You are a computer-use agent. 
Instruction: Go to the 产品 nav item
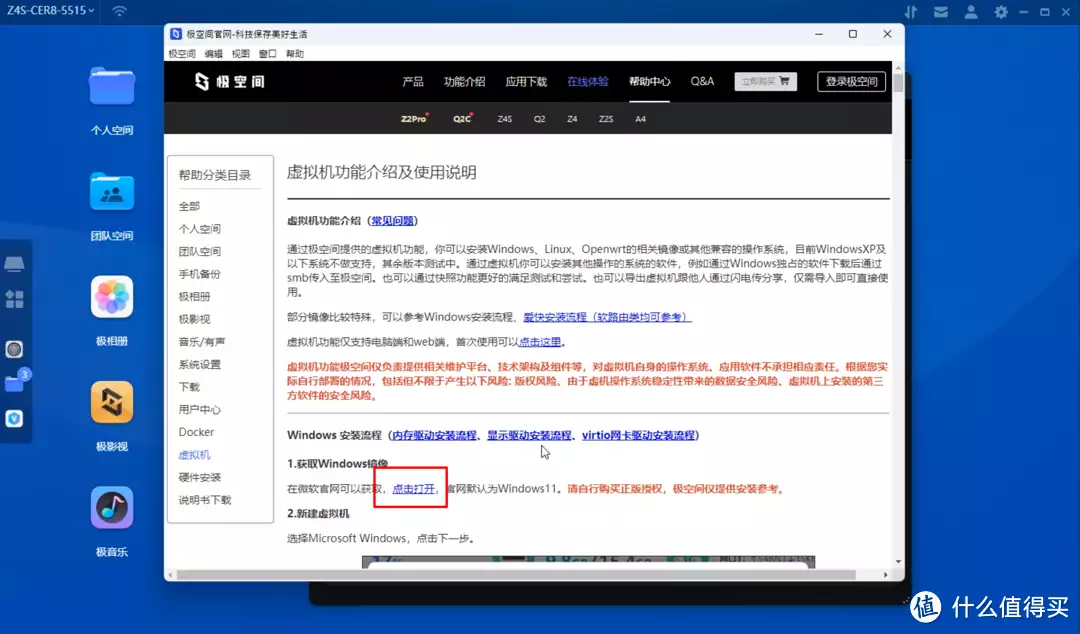[413, 81]
